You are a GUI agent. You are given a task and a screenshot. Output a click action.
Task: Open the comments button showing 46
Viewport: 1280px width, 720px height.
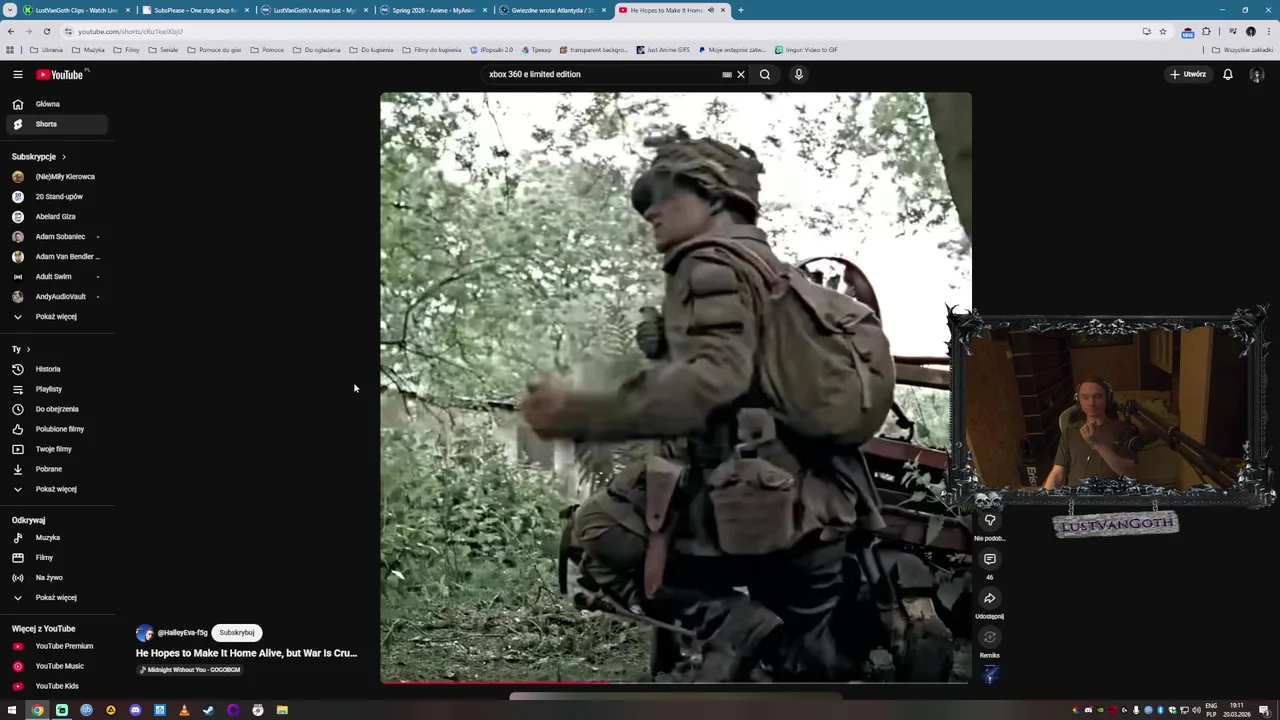[x=989, y=560]
